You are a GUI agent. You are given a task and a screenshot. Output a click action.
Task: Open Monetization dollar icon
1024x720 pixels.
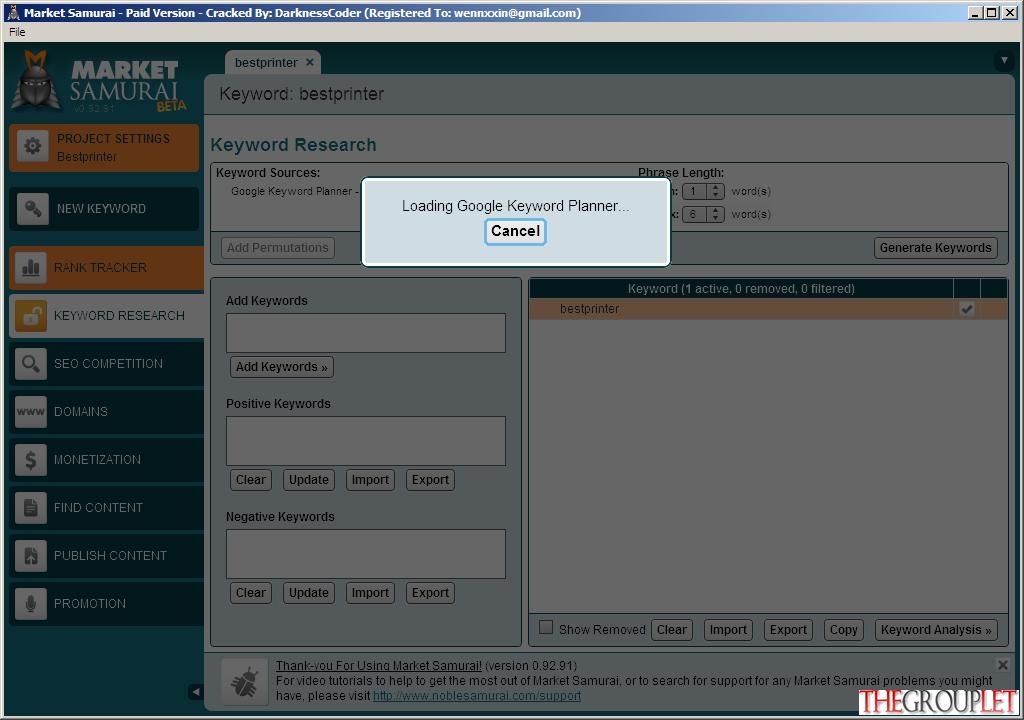coord(30,460)
